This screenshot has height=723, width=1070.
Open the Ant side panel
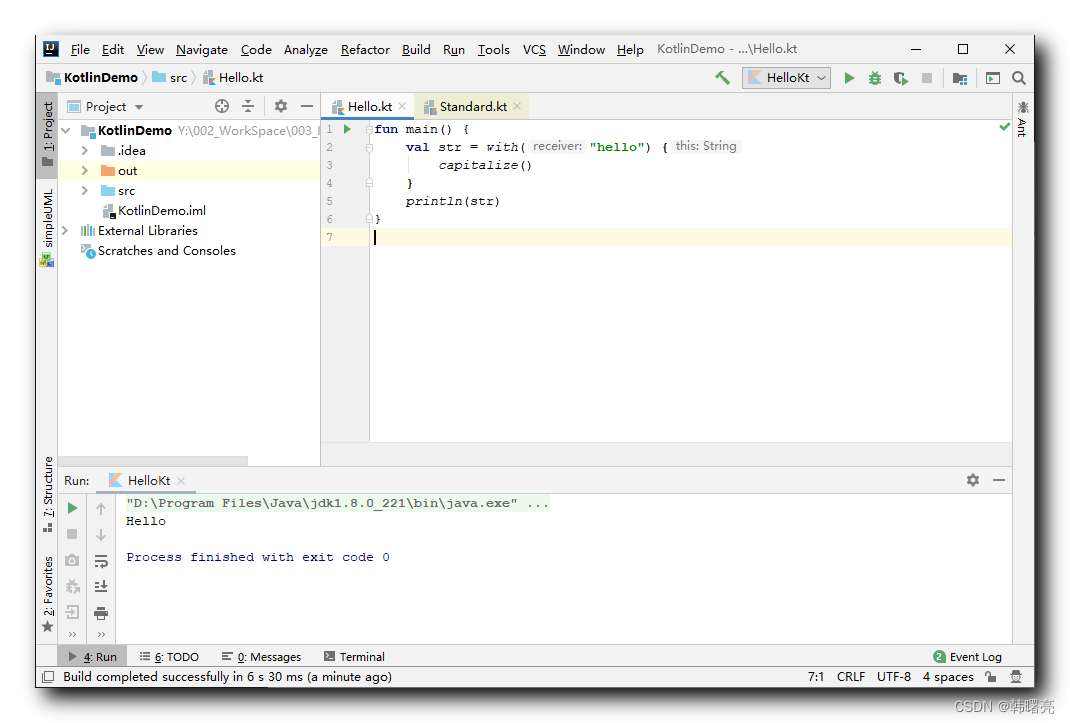(x=1022, y=119)
